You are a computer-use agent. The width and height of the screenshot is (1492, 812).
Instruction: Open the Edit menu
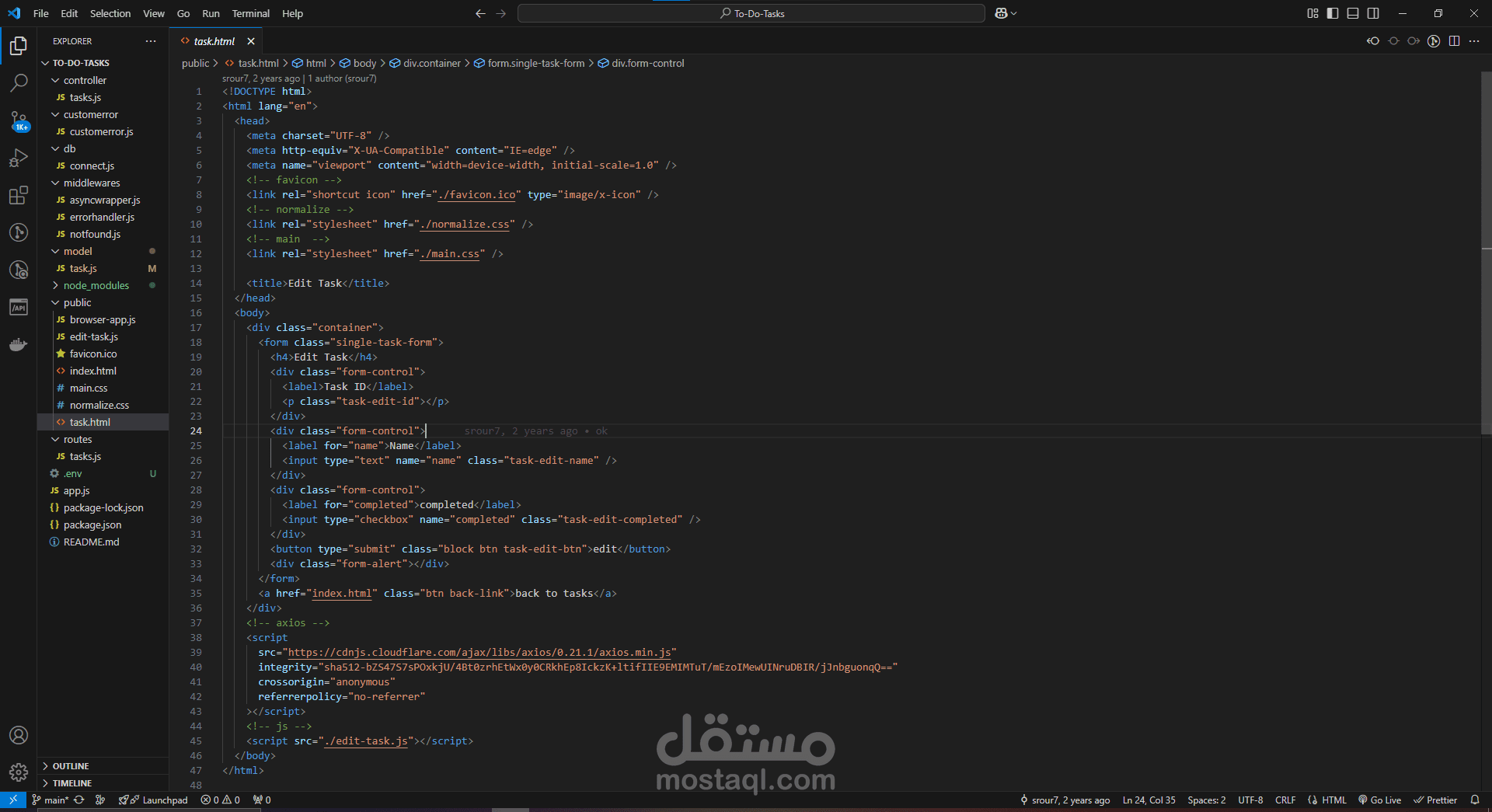[x=69, y=13]
